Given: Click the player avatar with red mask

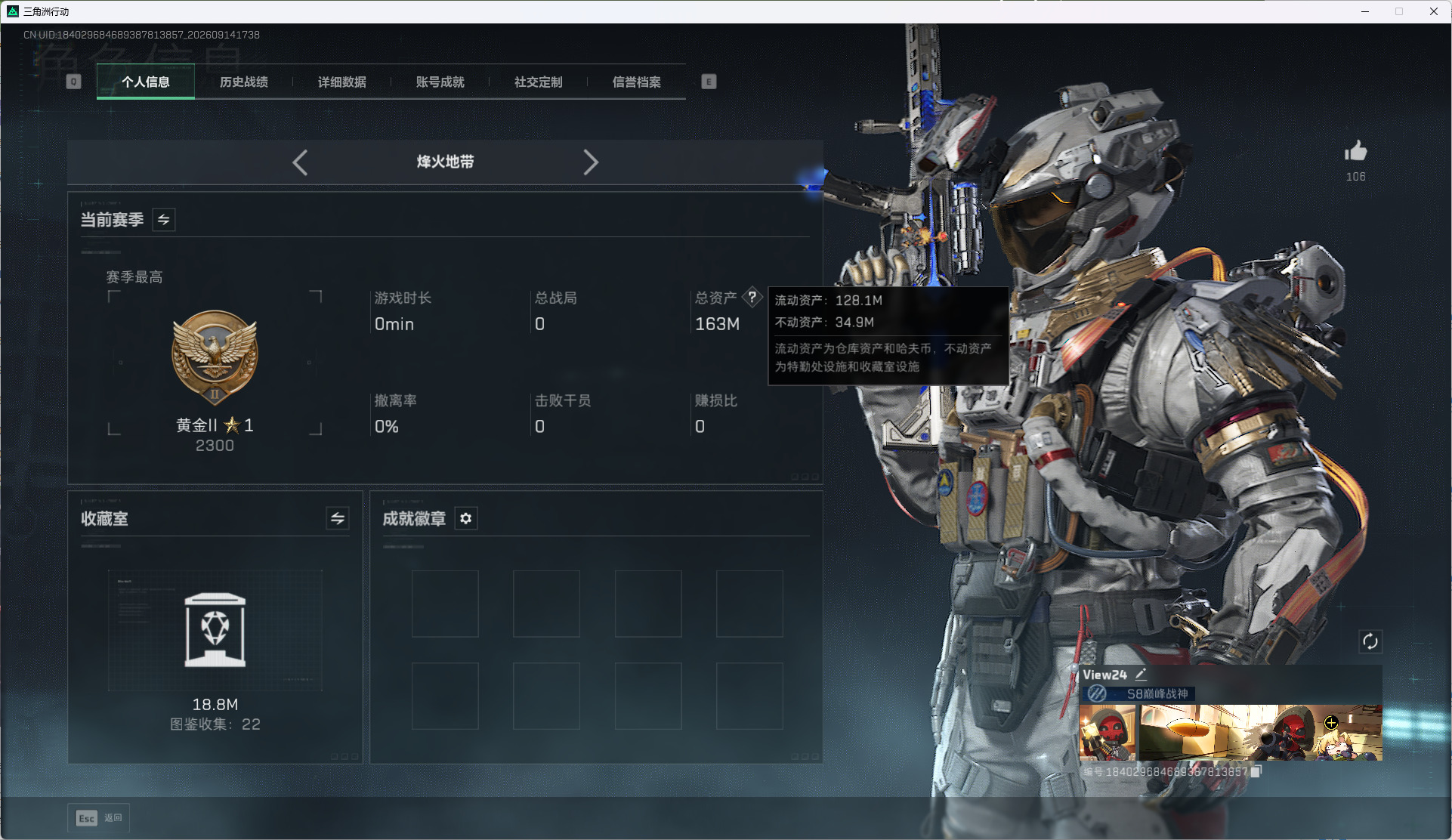Looking at the screenshot, I should pos(1108,733).
